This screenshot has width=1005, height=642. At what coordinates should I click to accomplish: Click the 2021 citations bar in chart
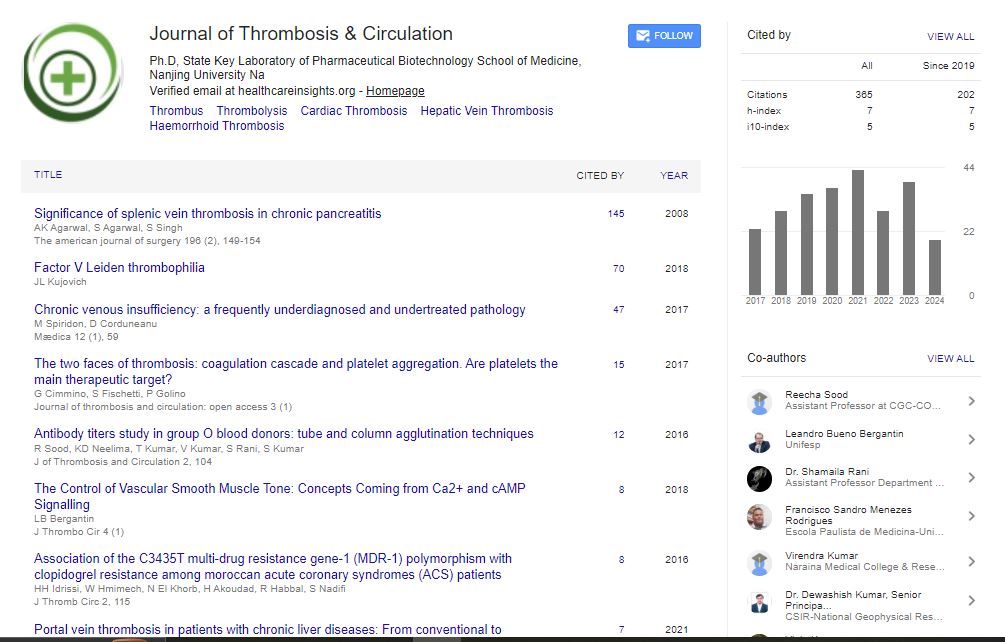858,233
